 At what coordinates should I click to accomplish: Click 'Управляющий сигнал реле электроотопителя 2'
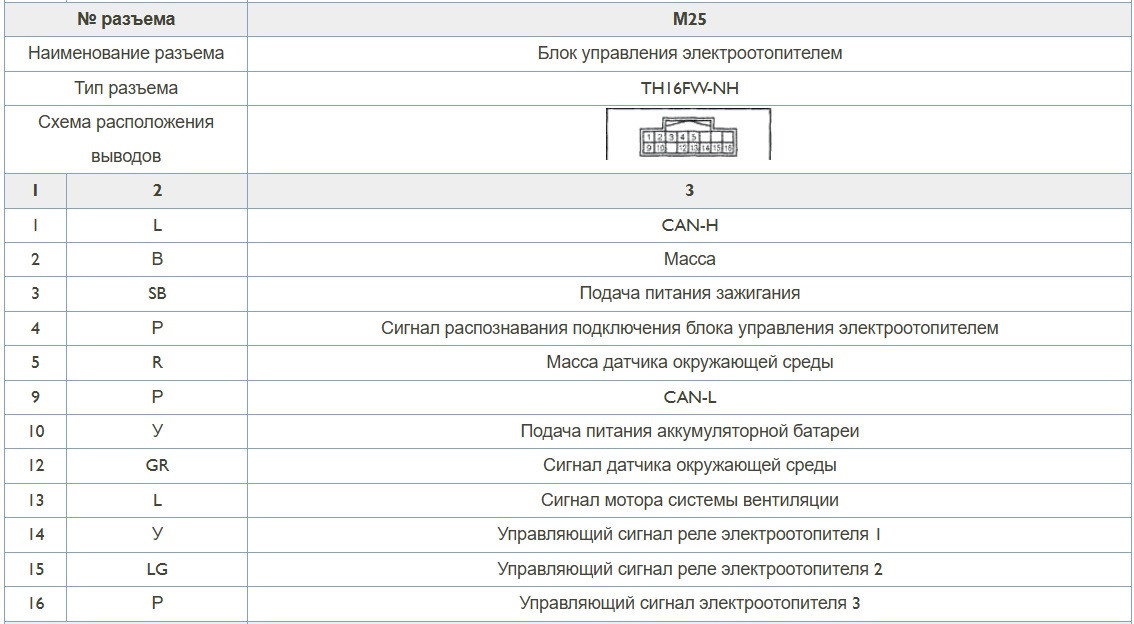(x=689, y=569)
